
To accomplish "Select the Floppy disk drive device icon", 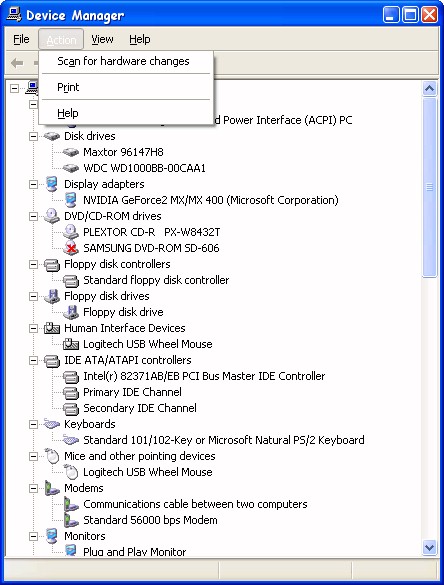I will [x=71, y=312].
